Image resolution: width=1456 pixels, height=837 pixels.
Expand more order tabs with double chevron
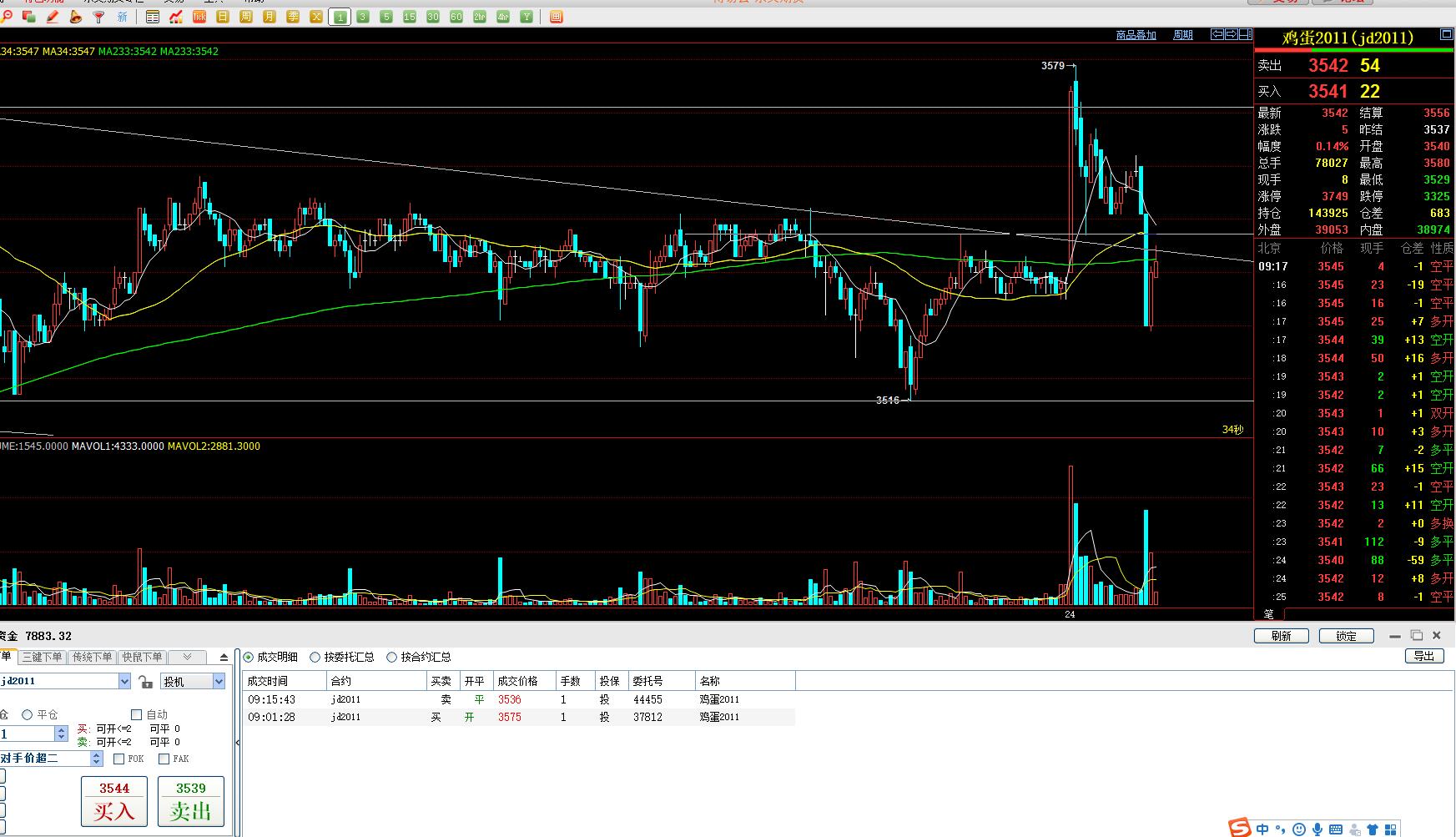(x=187, y=658)
